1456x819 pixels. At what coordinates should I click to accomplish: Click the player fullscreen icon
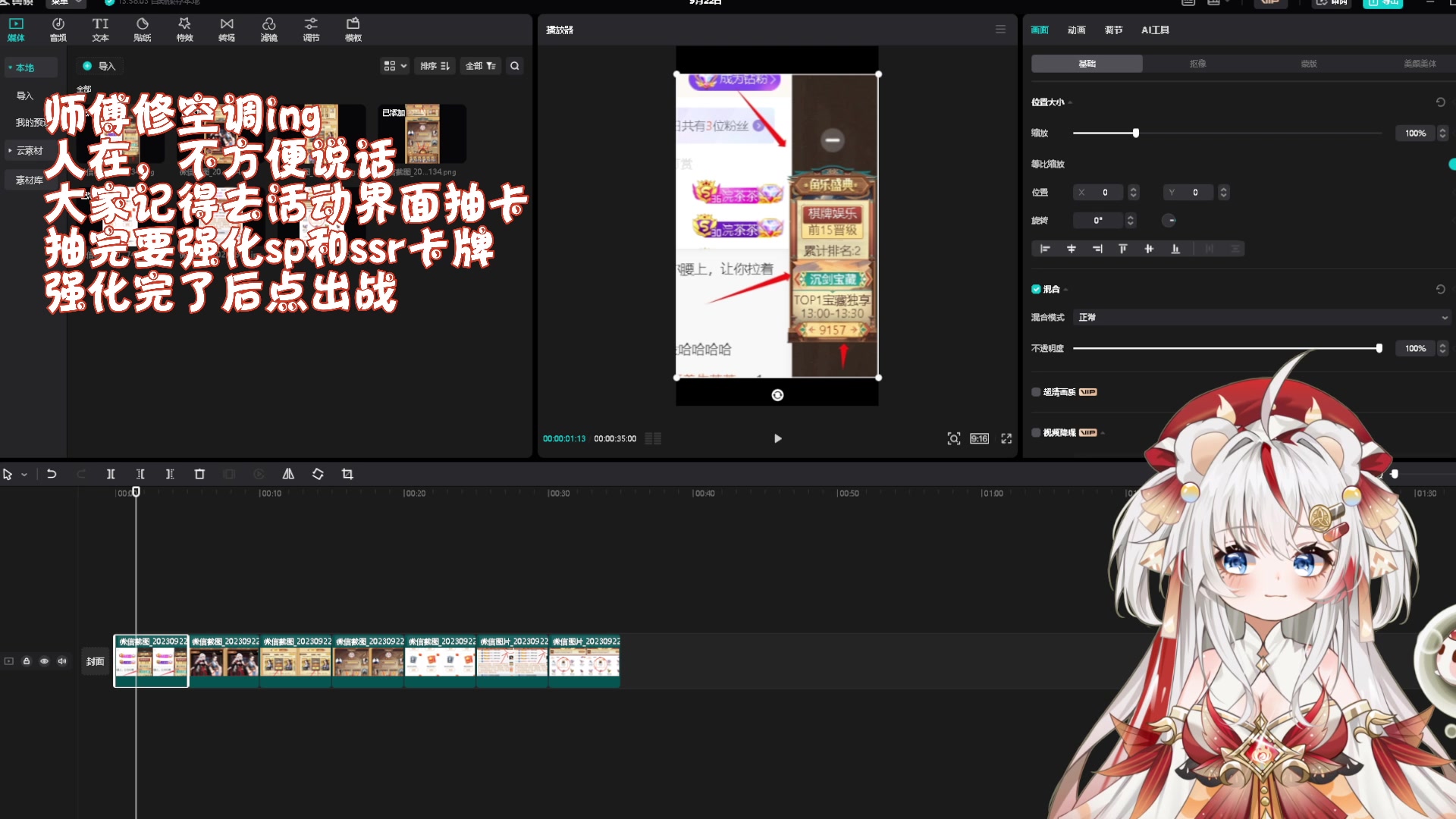[1006, 438]
